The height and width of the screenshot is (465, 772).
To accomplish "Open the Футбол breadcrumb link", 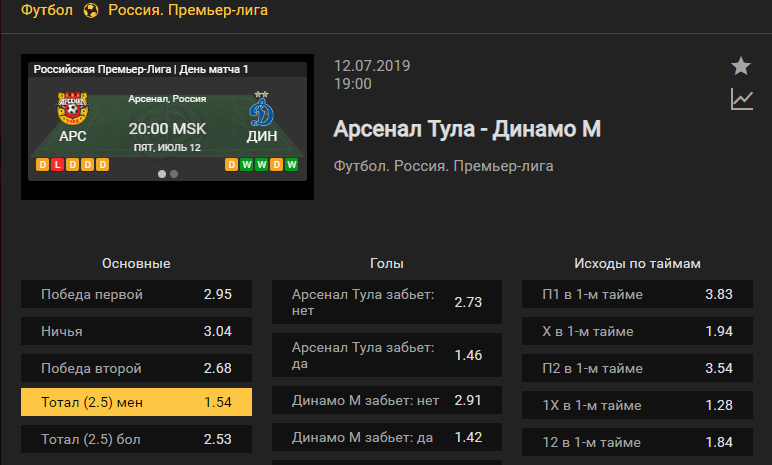I will pyautogui.click(x=47, y=10).
